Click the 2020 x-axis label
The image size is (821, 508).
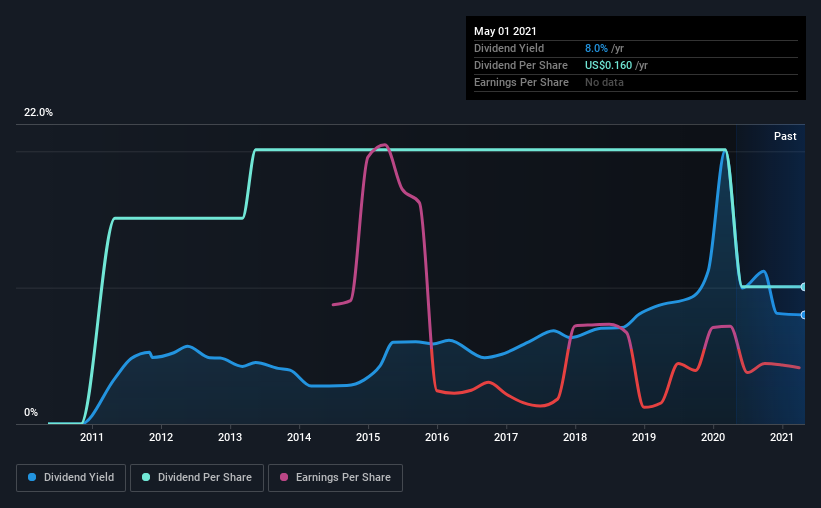tap(713, 437)
